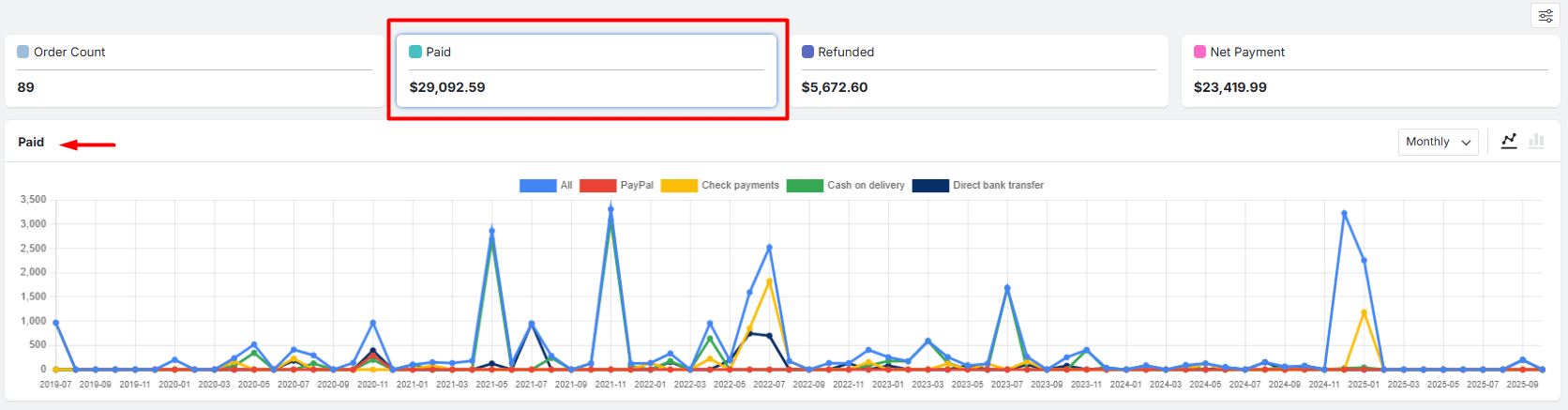The height and width of the screenshot is (410, 1568).
Task: Switch to line chart view
Action: 1509,142
